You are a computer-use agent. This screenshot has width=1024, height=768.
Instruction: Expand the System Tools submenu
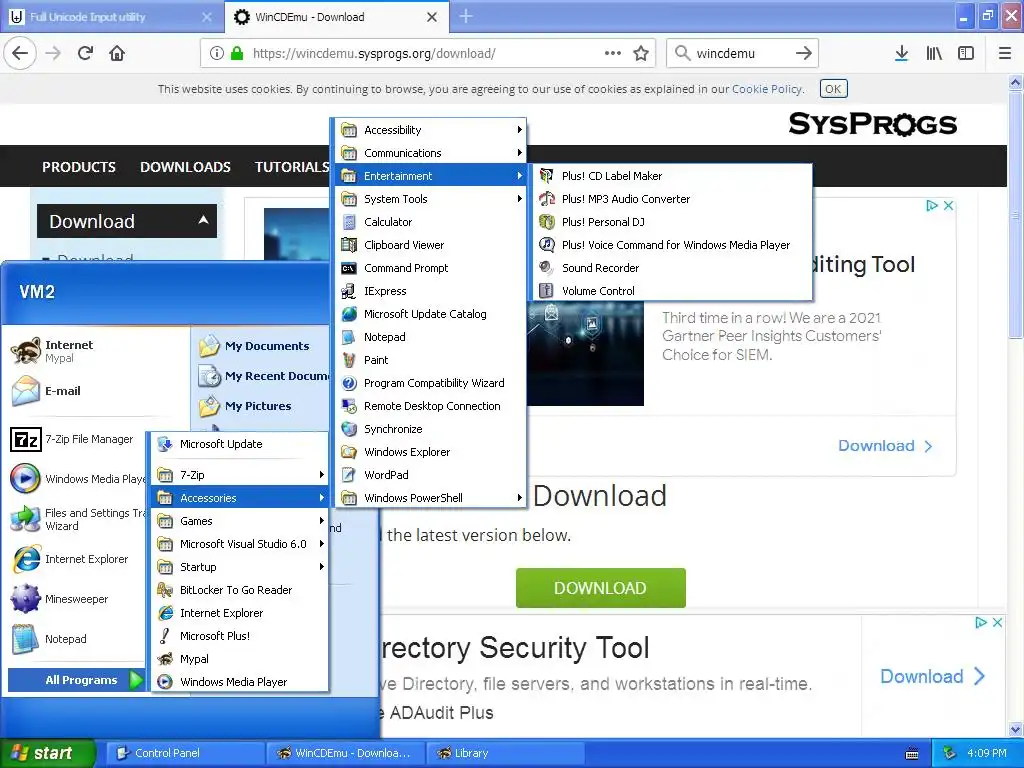pos(431,199)
